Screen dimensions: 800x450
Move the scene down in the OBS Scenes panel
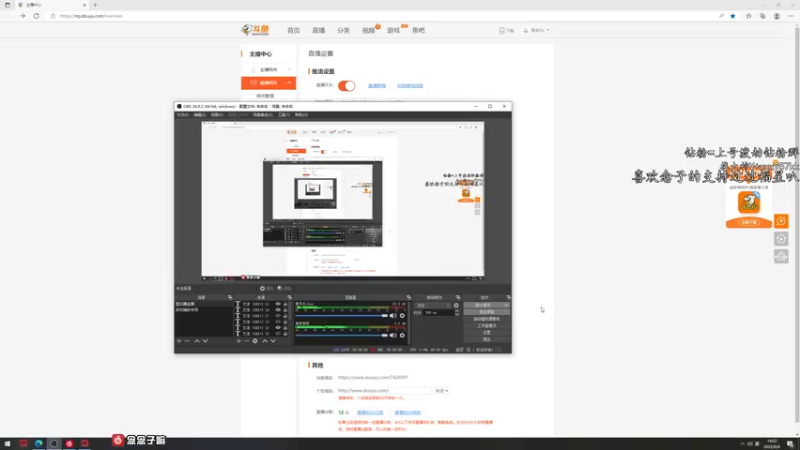click(x=205, y=341)
